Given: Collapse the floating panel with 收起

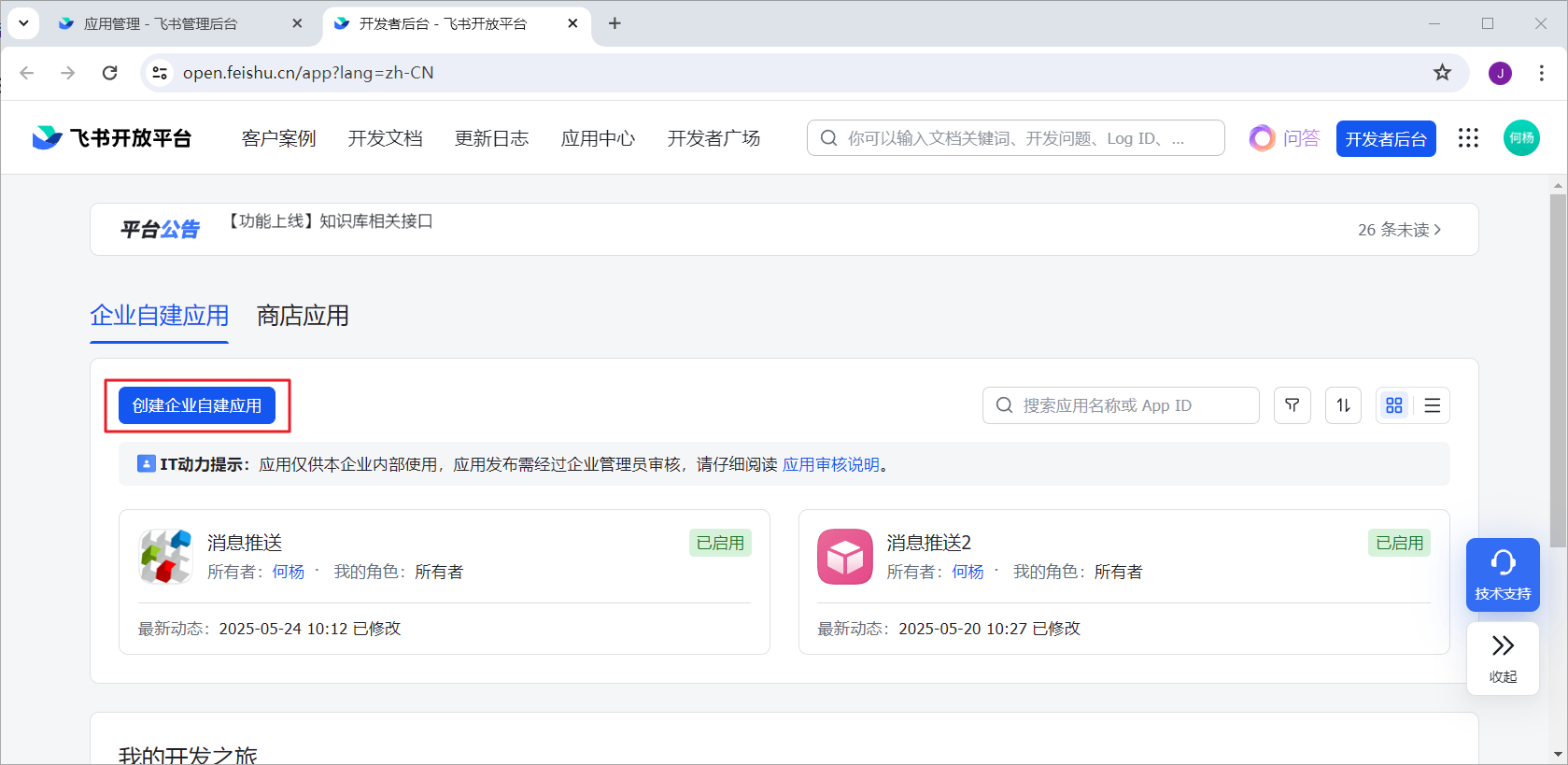Looking at the screenshot, I should click(x=1502, y=659).
